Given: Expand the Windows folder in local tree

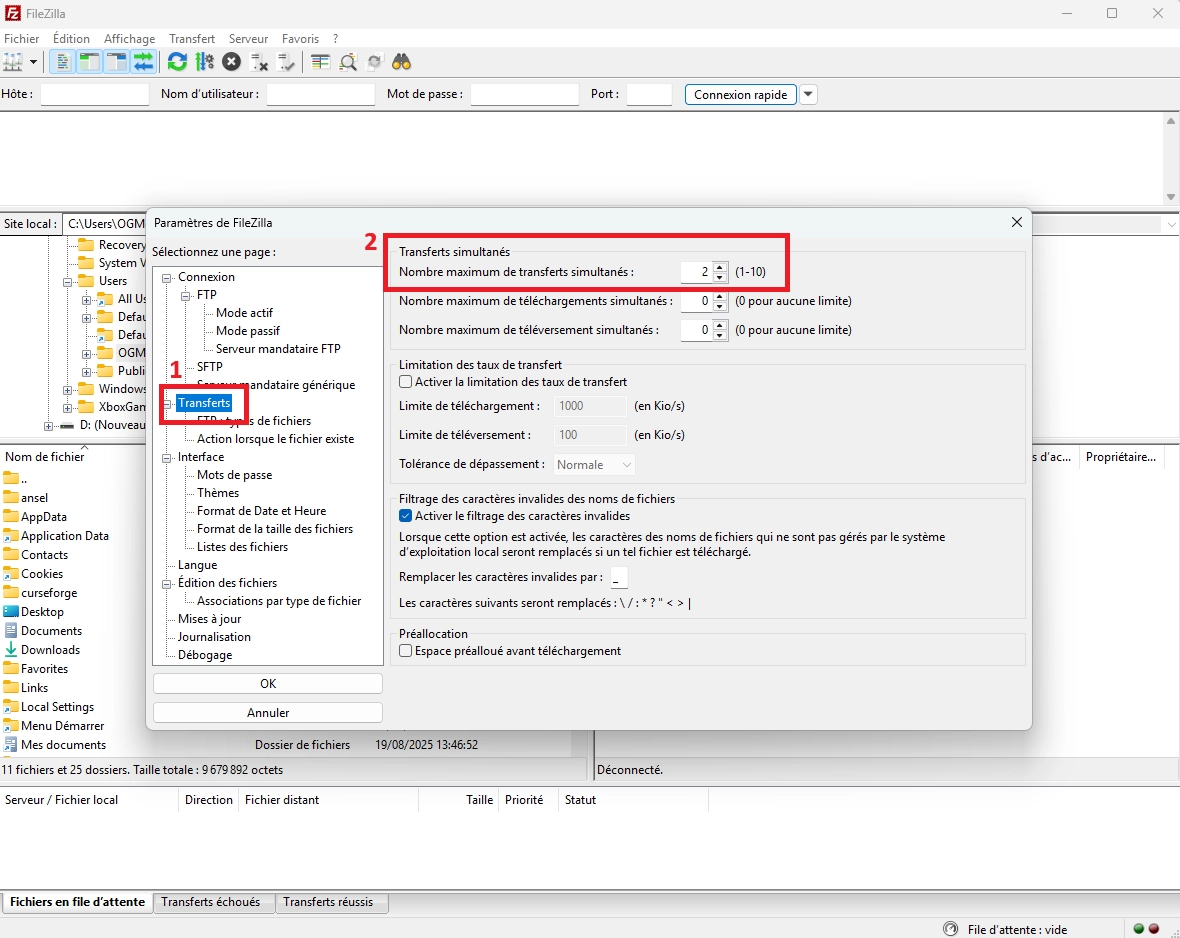Looking at the screenshot, I should [x=68, y=390].
